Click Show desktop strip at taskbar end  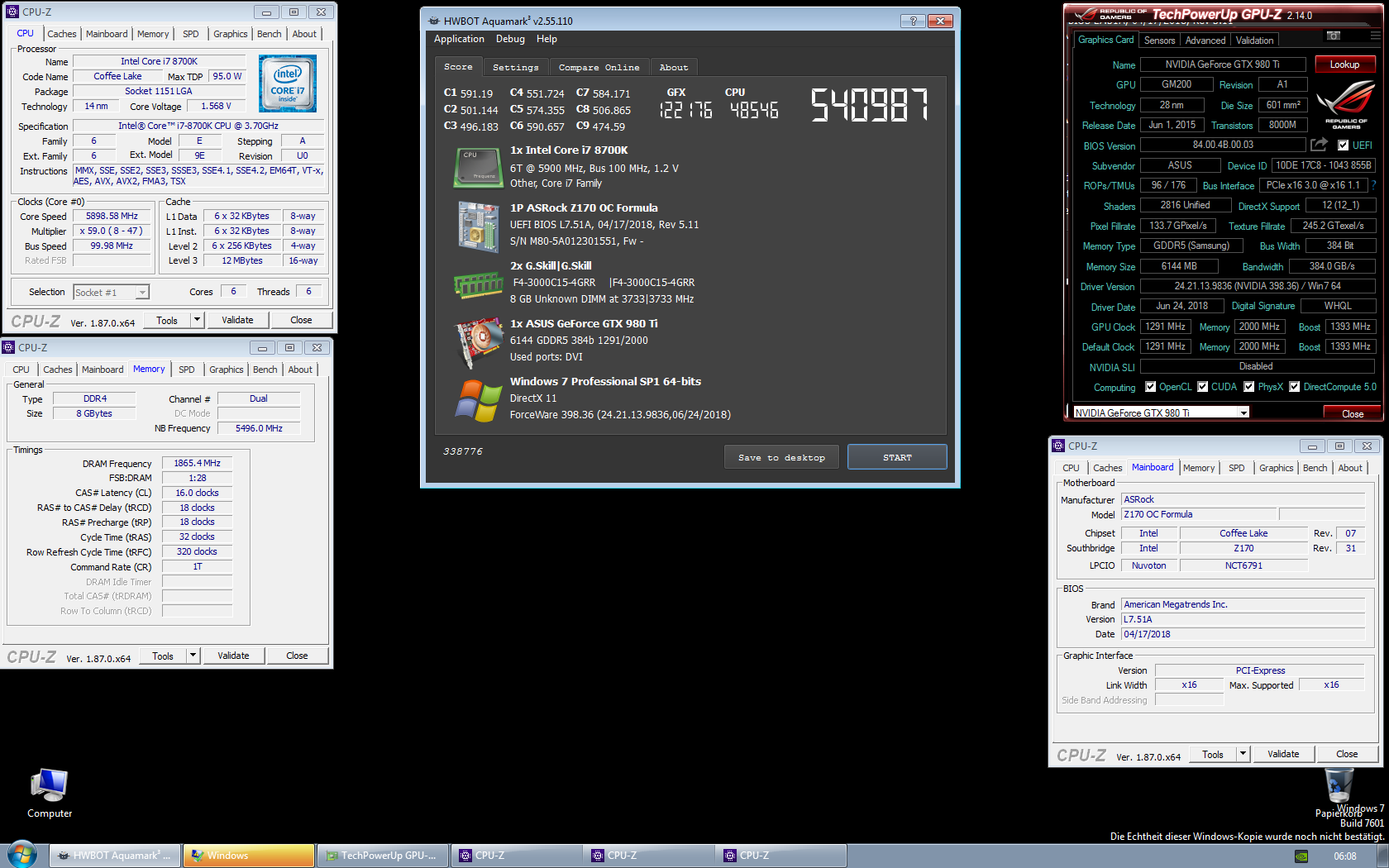tap(1382, 856)
